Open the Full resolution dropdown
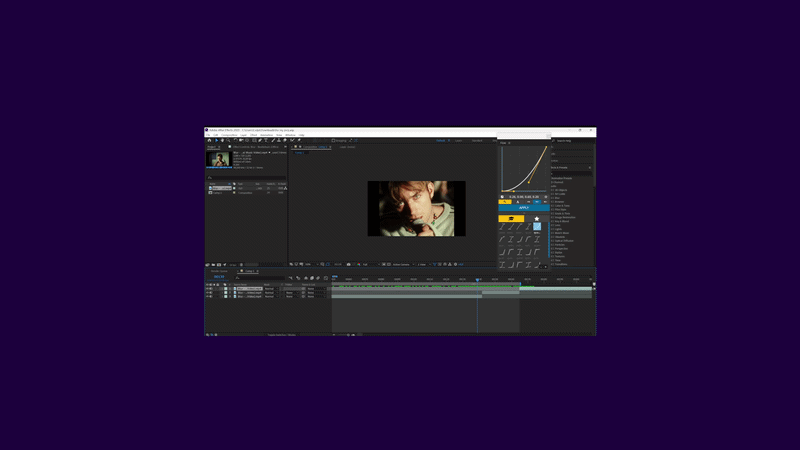The image size is (800, 450). pyautogui.click(x=371, y=264)
